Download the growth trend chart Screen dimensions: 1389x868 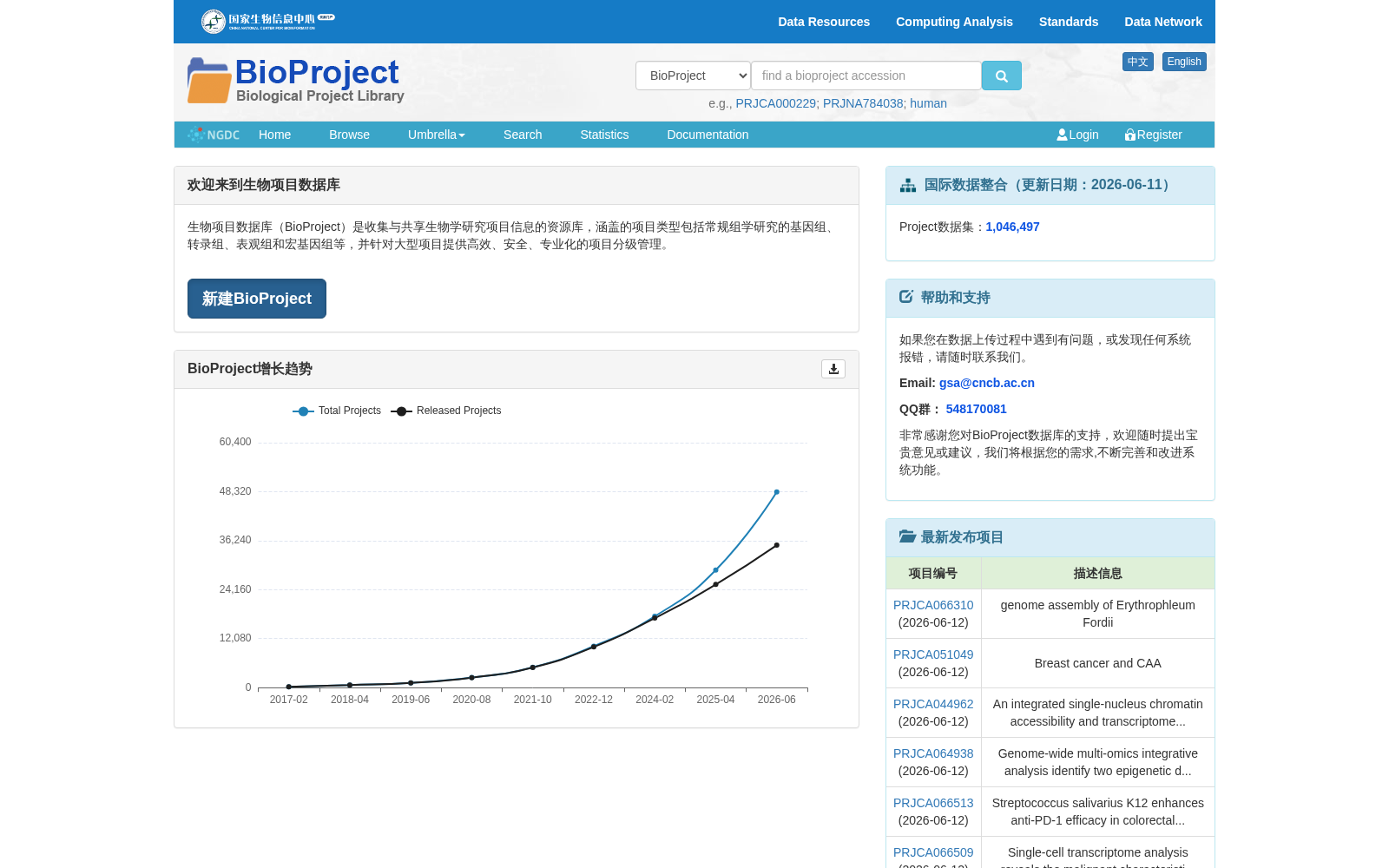833,369
